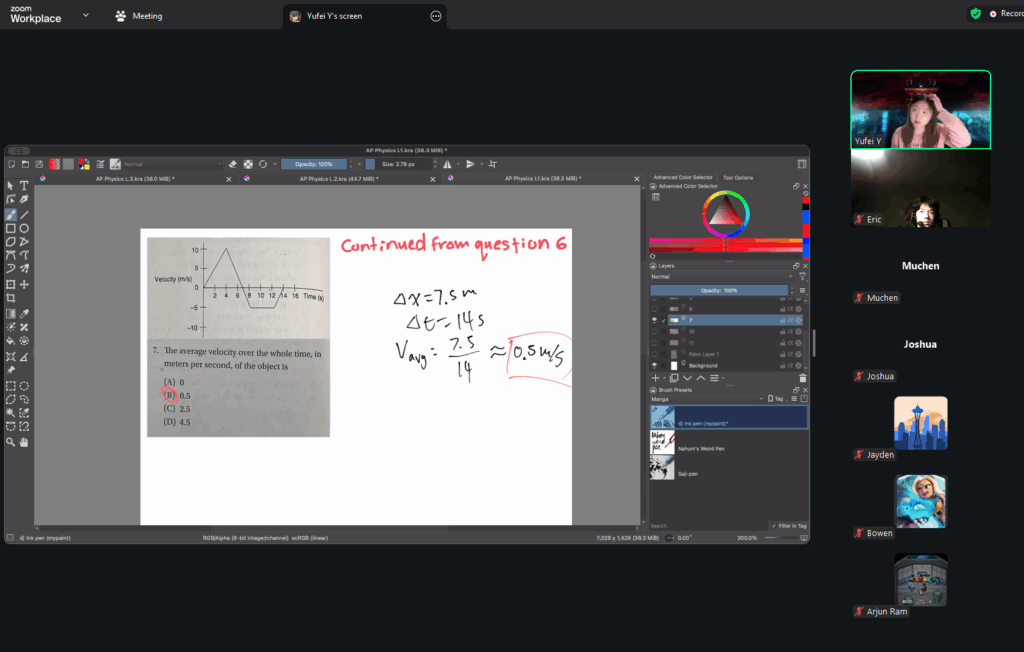The width and height of the screenshot is (1024, 652).
Task: Open options for Yufei Y's screen share
Action: coord(435,16)
